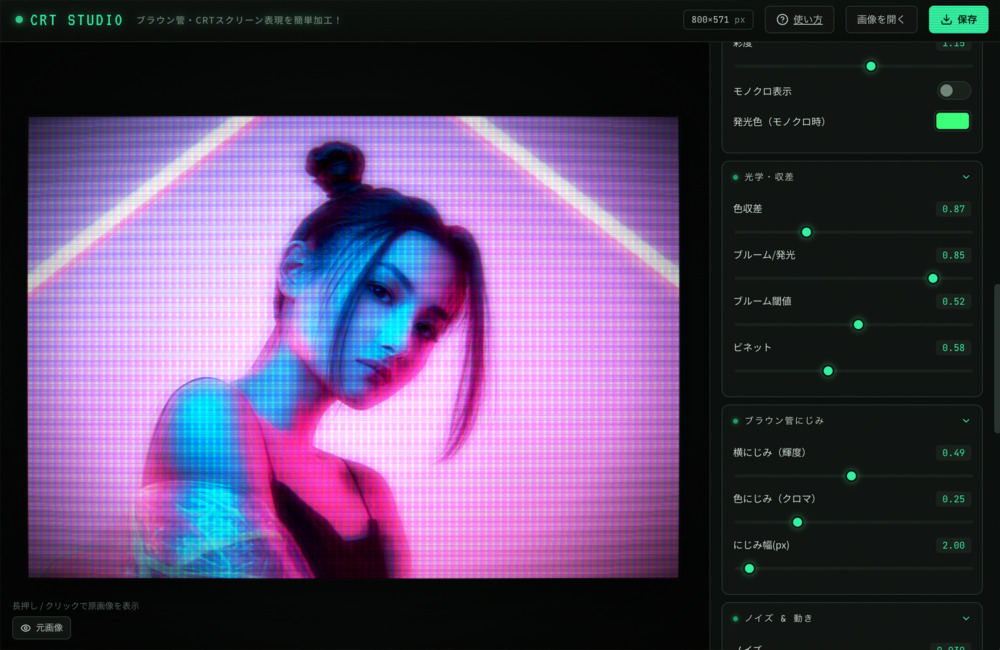
Task: Click the 色にじみ value 0.25
Action: point(953,499)
